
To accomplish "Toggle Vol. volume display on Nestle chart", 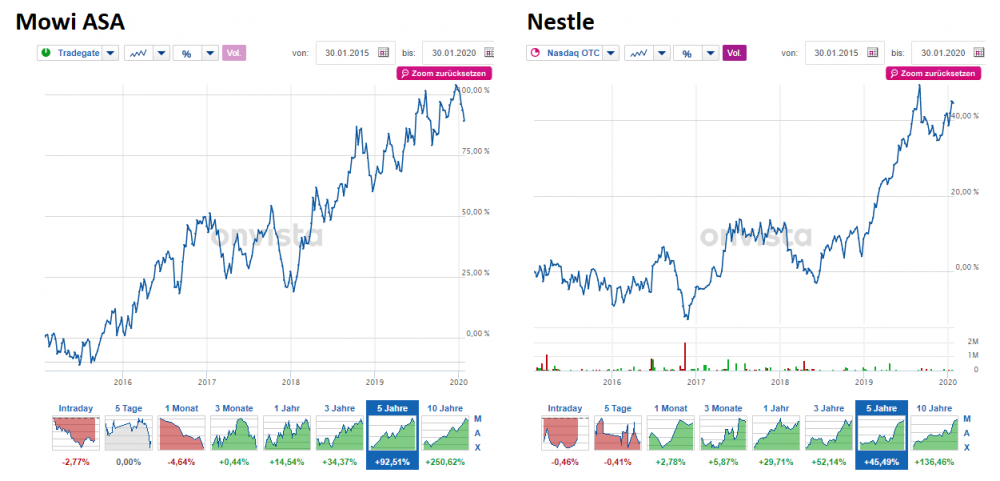I will pos(734,54).
